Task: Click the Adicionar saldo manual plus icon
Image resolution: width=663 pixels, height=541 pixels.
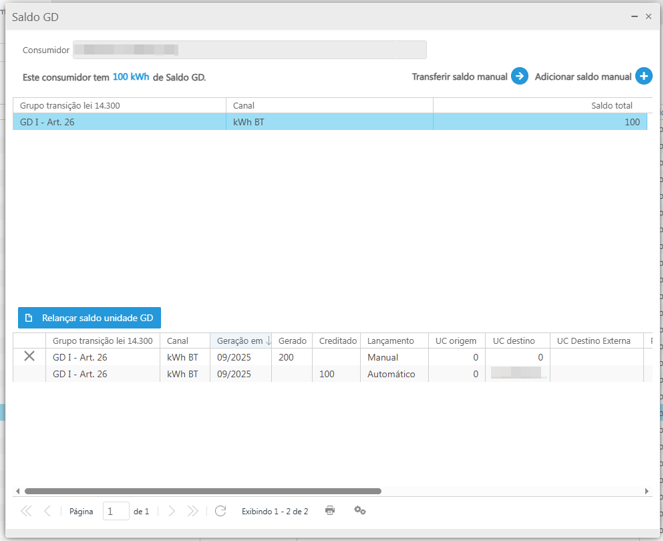Action: coord(644,77)
